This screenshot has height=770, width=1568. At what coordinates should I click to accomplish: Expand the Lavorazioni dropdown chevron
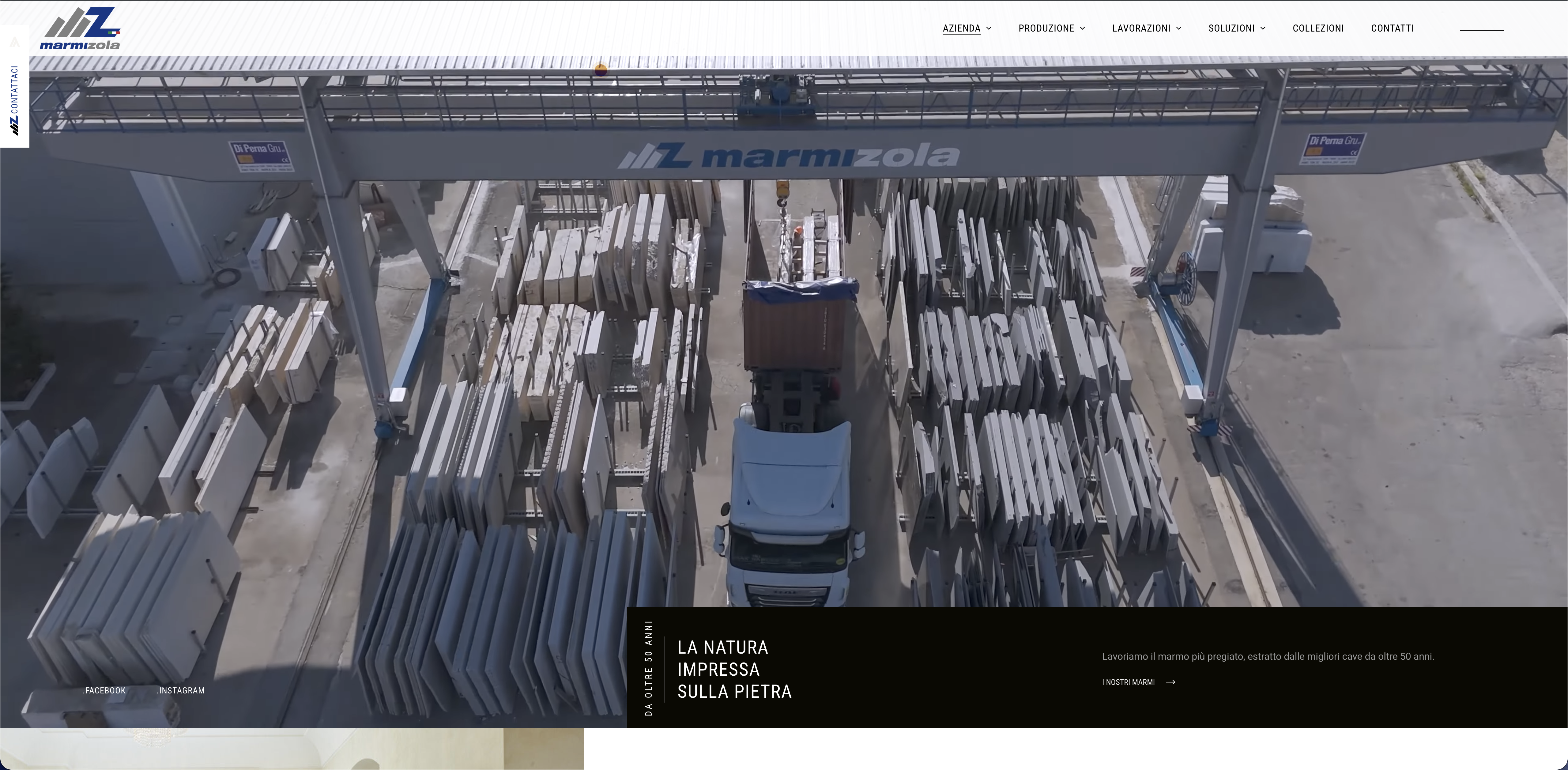pyautogui.click(x=1179, y=28)
